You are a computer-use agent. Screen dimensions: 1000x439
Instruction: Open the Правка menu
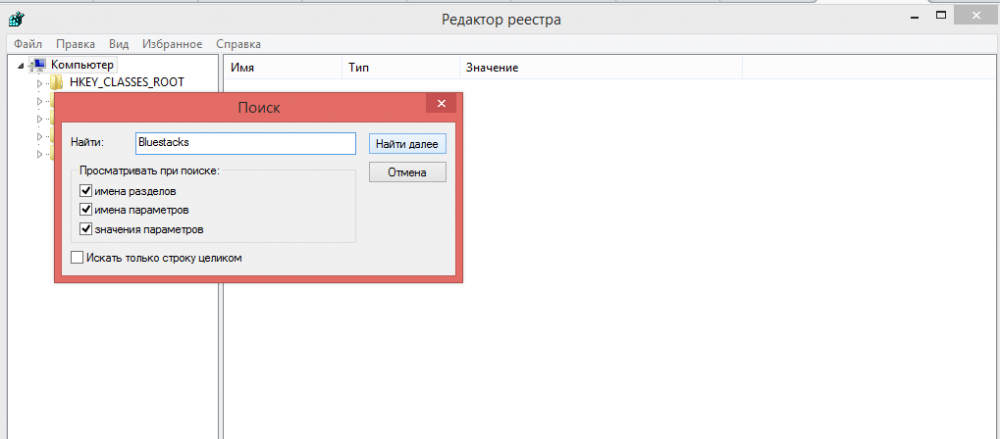pos(76,44)
